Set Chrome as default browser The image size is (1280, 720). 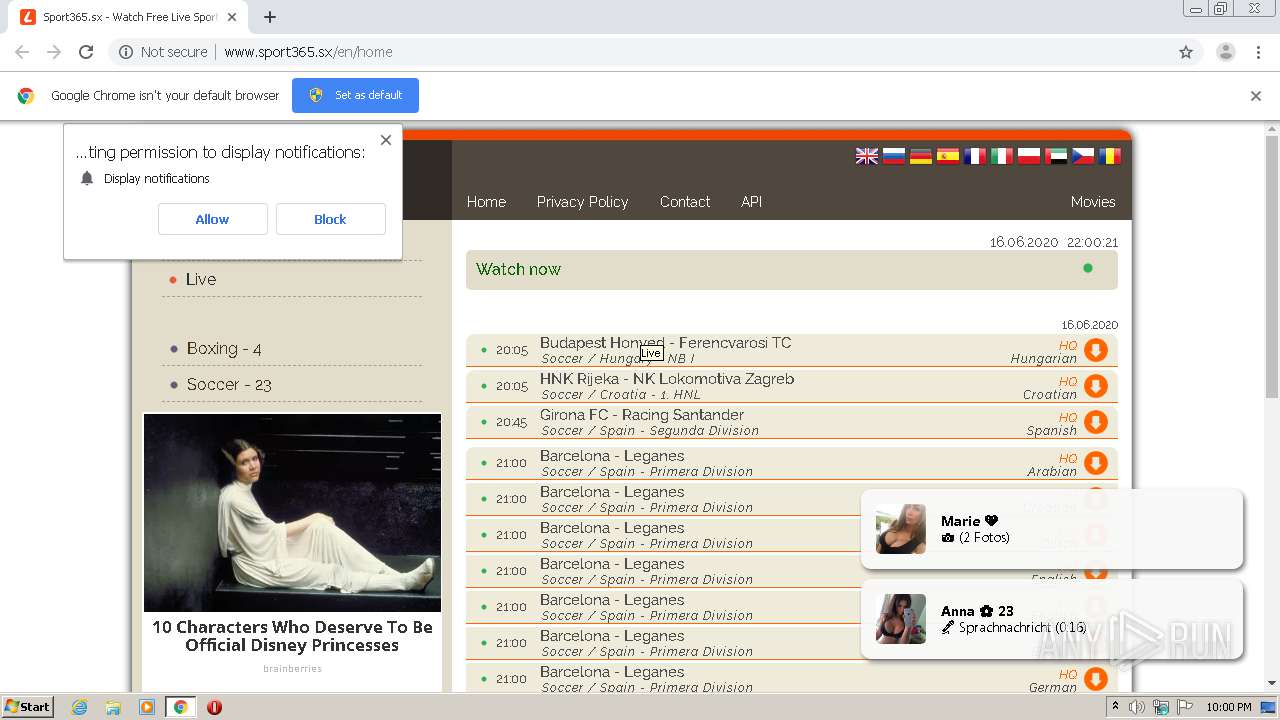pos(355,95)
